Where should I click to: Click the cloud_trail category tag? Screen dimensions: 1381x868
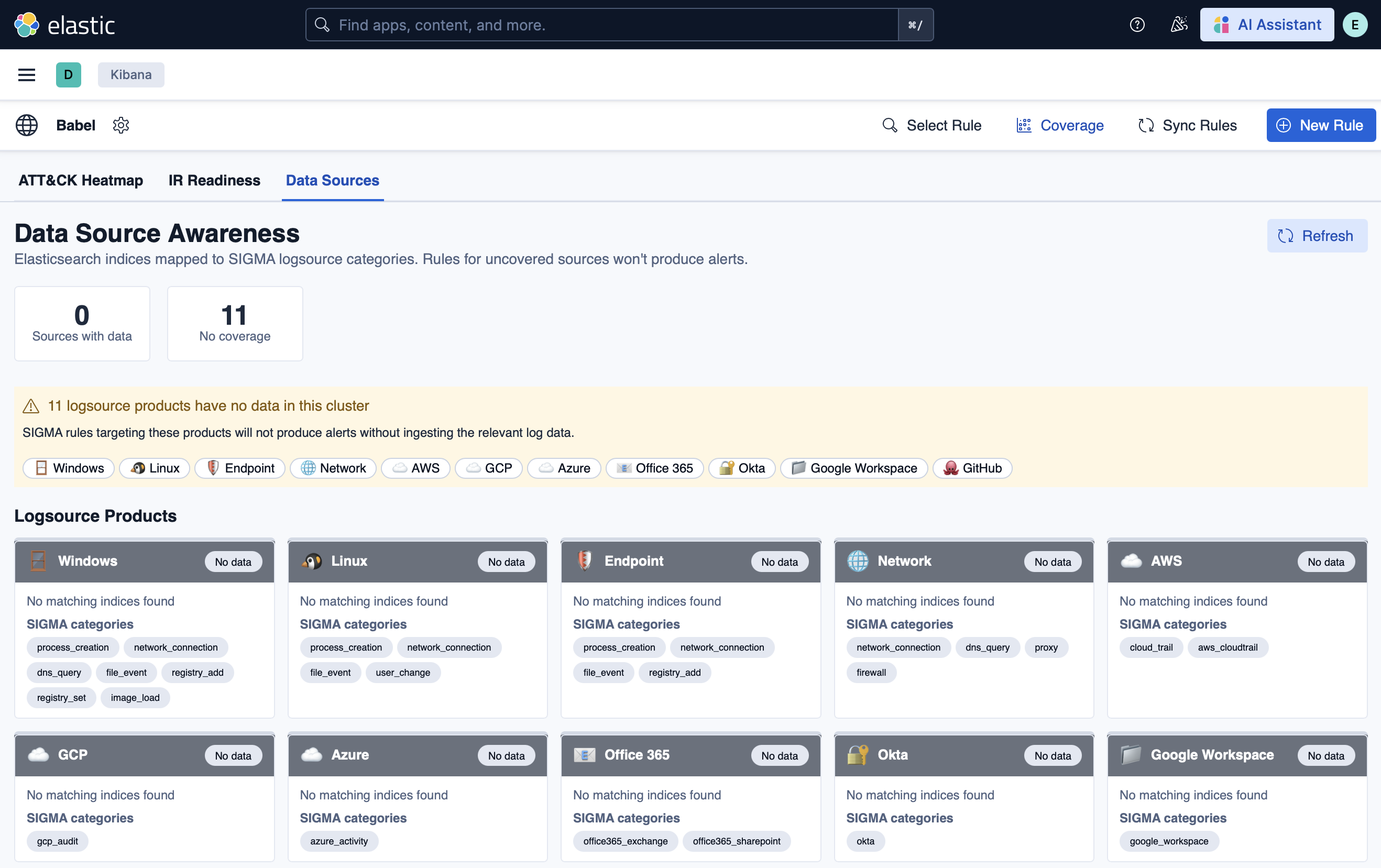(x=1151, y=647)
